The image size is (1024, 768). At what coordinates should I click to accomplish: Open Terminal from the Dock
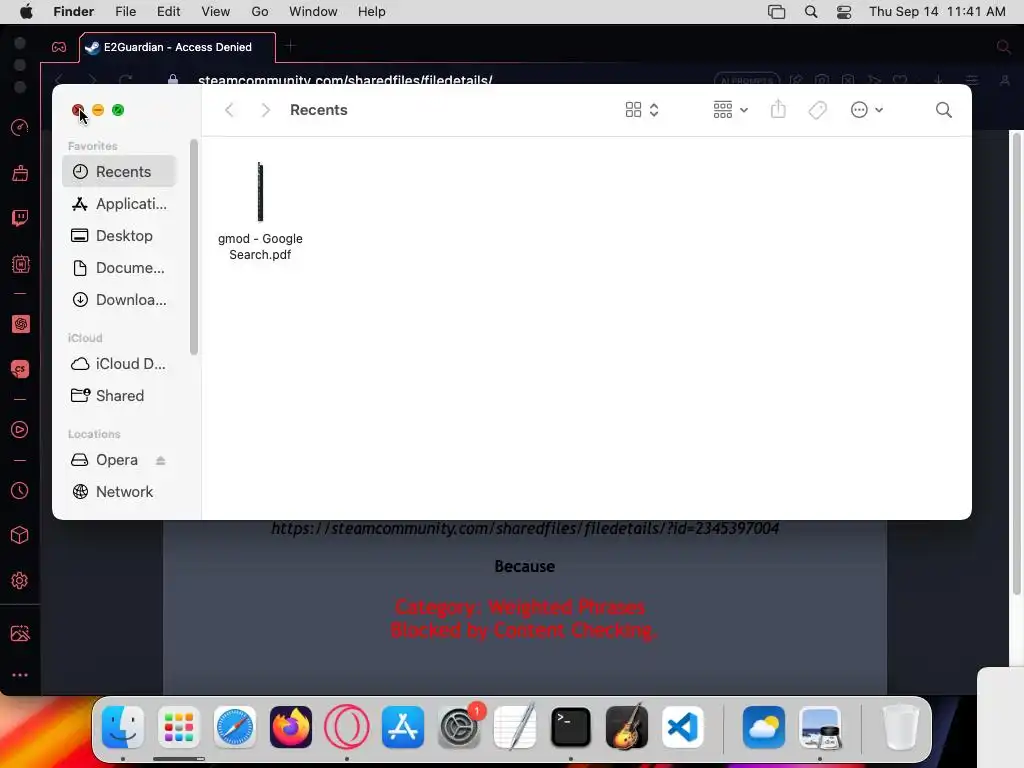pyautogui.click(x=571, y=727)
